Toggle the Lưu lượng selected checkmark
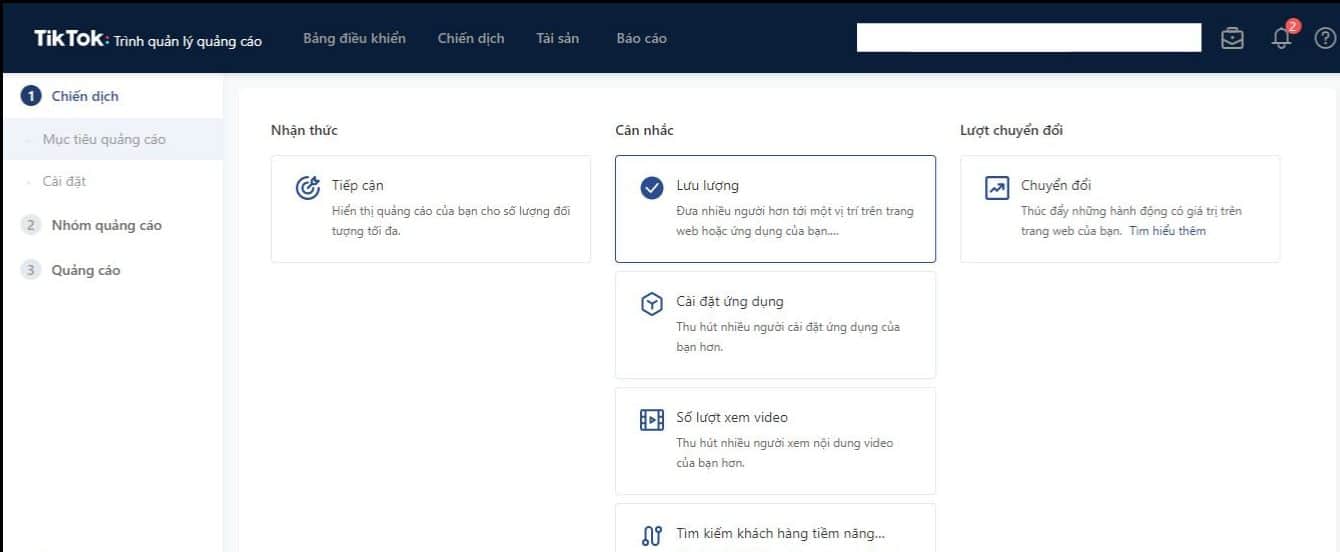 coord(652,187)
